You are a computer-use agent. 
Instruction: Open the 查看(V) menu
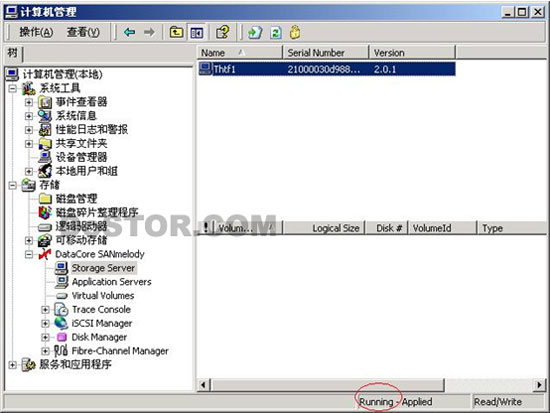[83, 32]
